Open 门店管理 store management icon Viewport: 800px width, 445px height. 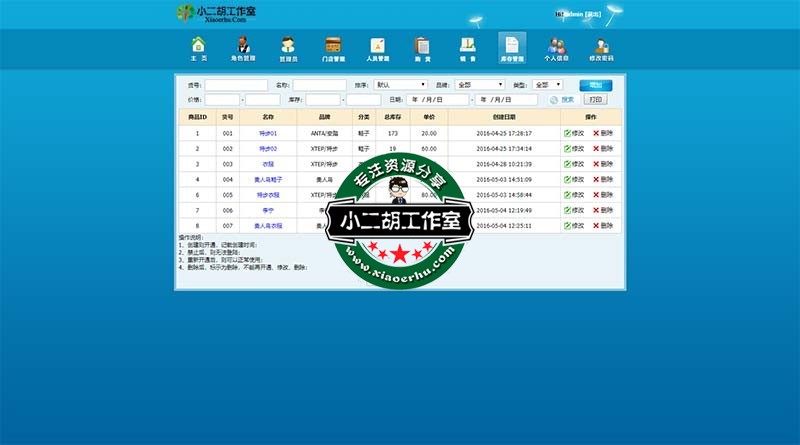(333, 47)
